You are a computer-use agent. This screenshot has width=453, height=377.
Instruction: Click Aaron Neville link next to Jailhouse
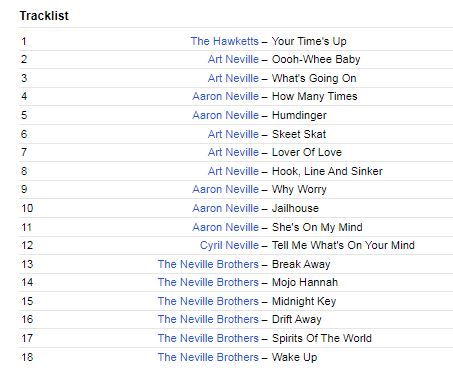pos(226,208)
